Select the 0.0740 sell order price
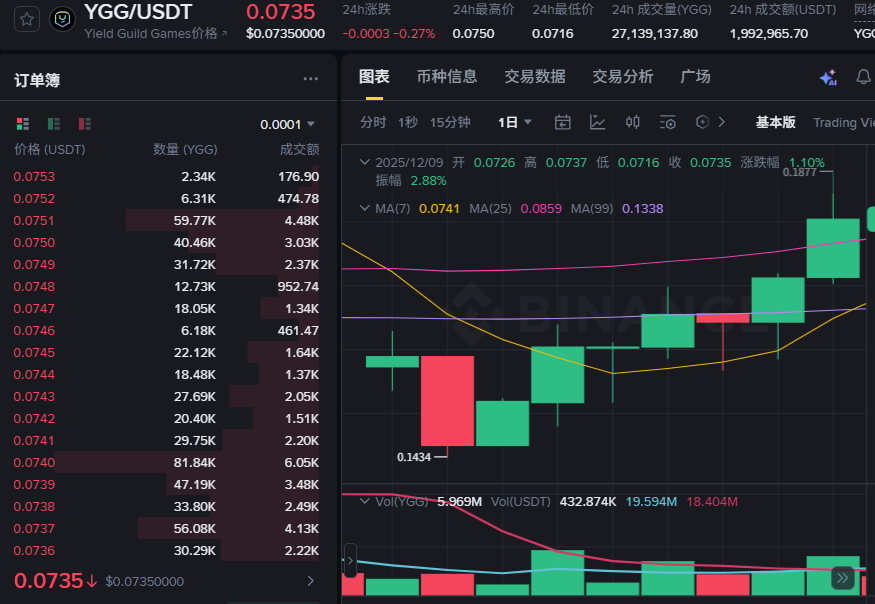 point(34,462)
